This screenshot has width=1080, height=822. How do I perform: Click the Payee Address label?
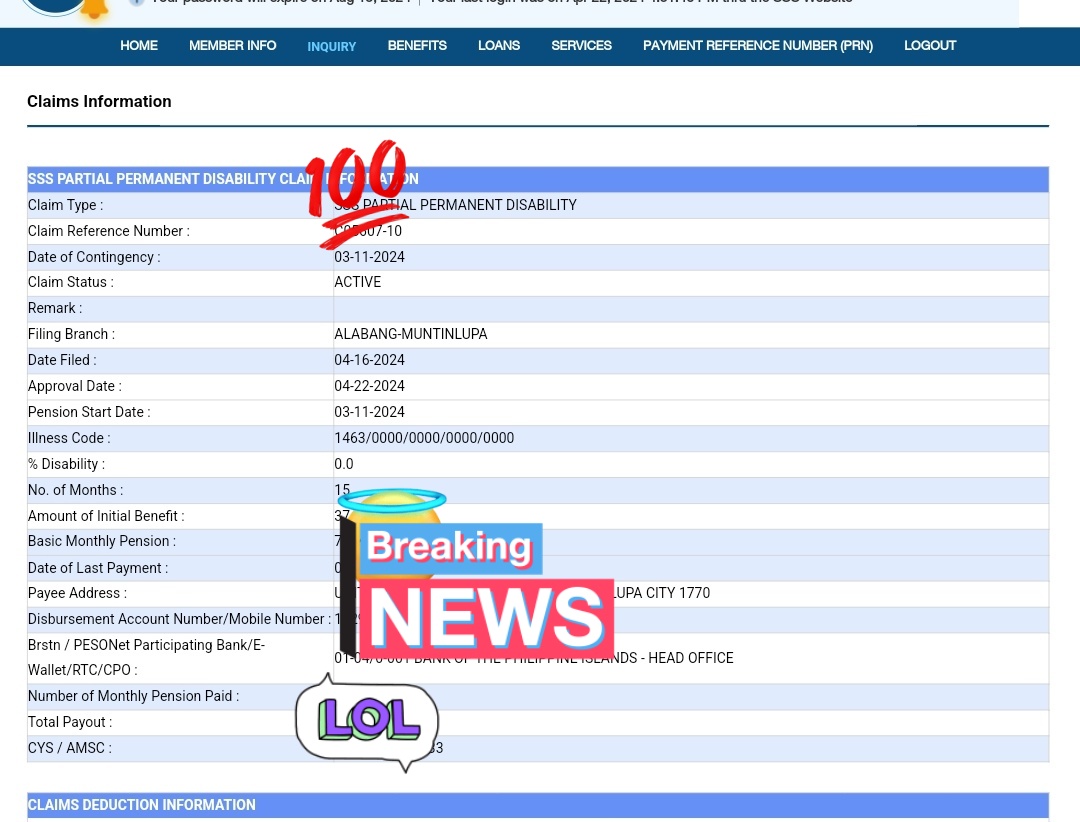77,593
